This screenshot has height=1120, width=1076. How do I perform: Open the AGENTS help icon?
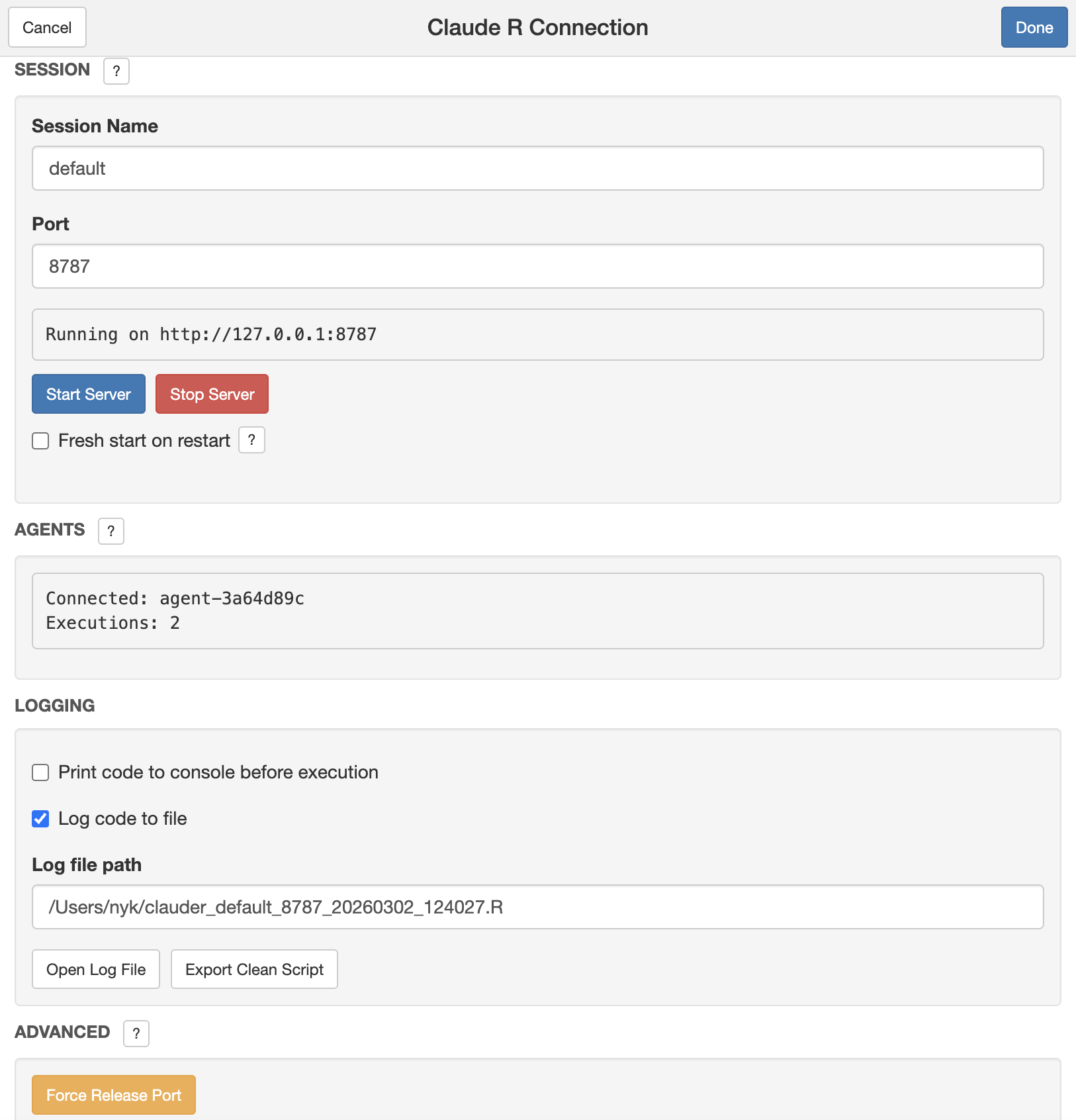click(111, 530)
